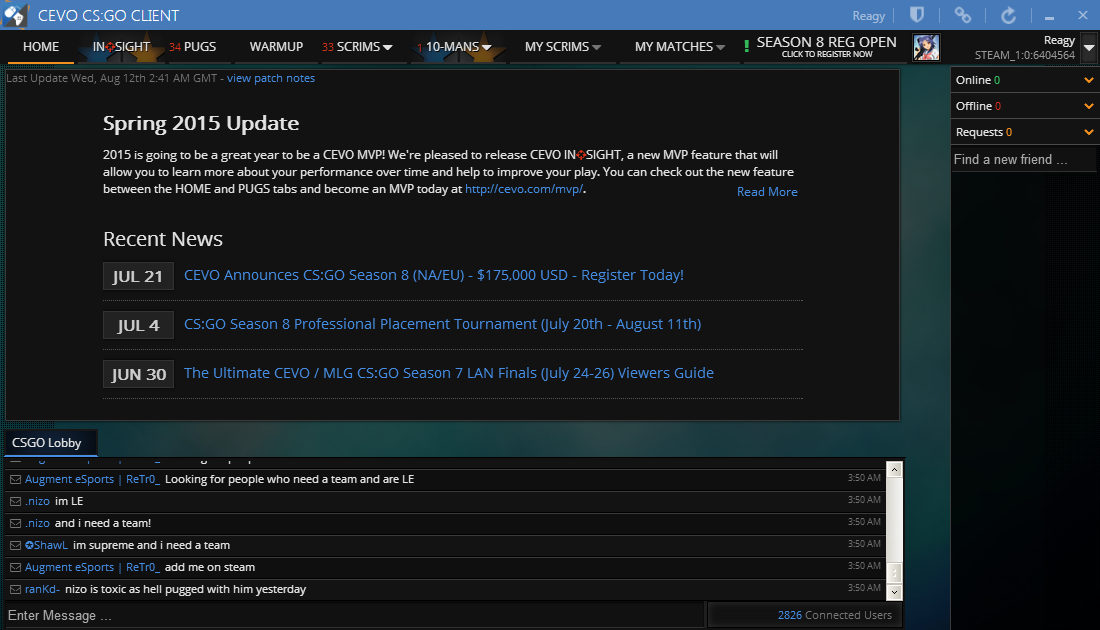The image size is (1100, 630).
Task: Go to the HOME tab
Action: pos(41,47)
